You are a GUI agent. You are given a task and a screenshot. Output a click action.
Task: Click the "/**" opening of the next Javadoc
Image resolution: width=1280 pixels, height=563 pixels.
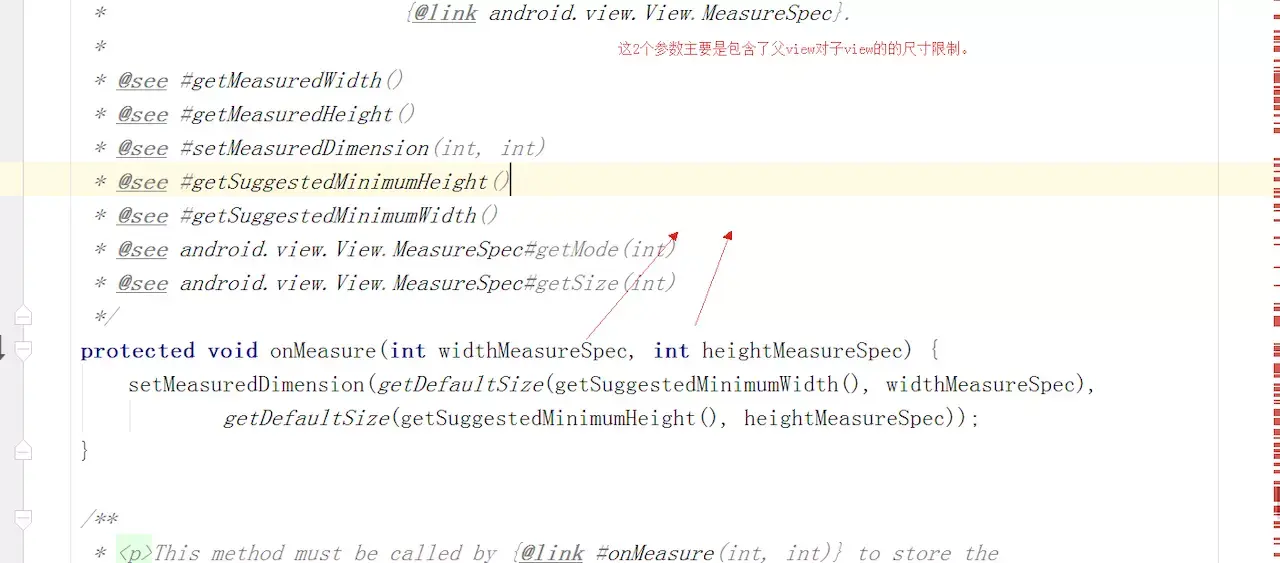pos(100,520)
